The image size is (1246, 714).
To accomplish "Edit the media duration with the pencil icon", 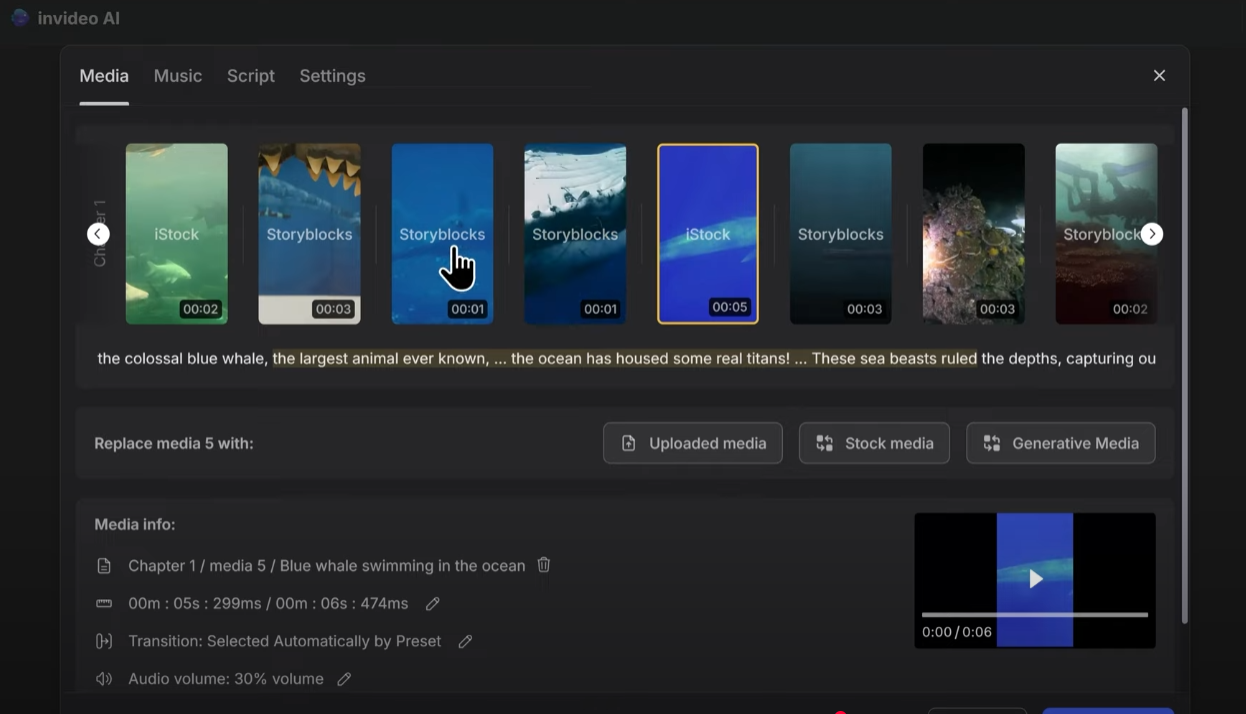I will tap(432, 603).
